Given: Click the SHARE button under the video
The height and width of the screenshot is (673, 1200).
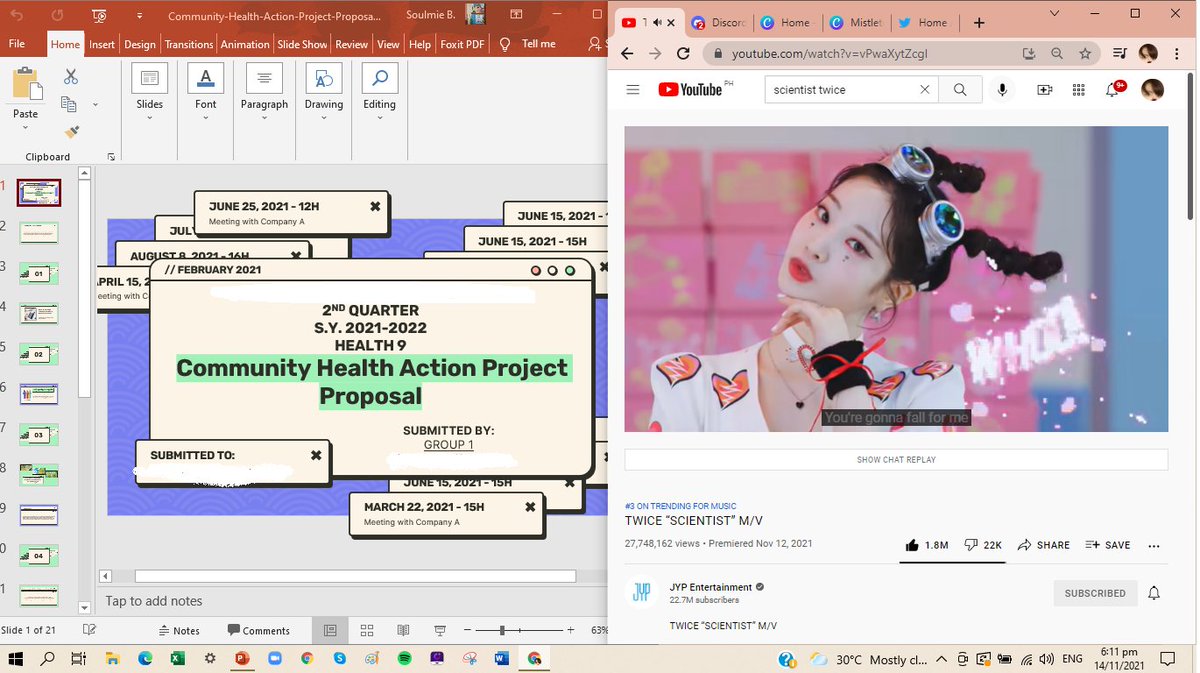Looking at the screenshot, I should 1044,545.
